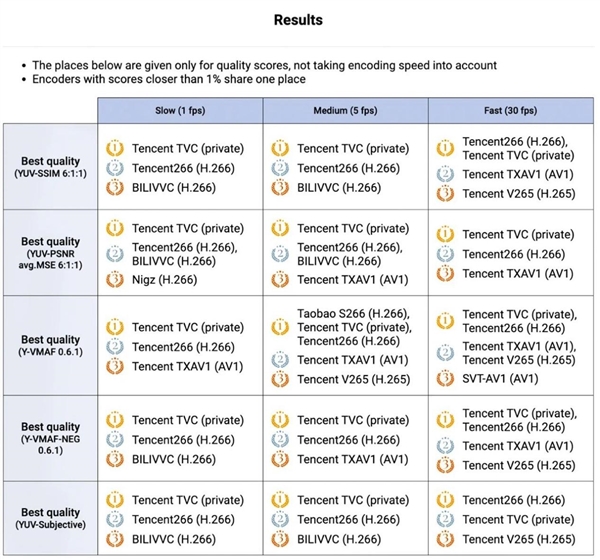Viewport: 600px width, 560px height.
Task: Click the bronze medal in the Y-VMAF-NEG Medium cell
Action: coord(281,460)
